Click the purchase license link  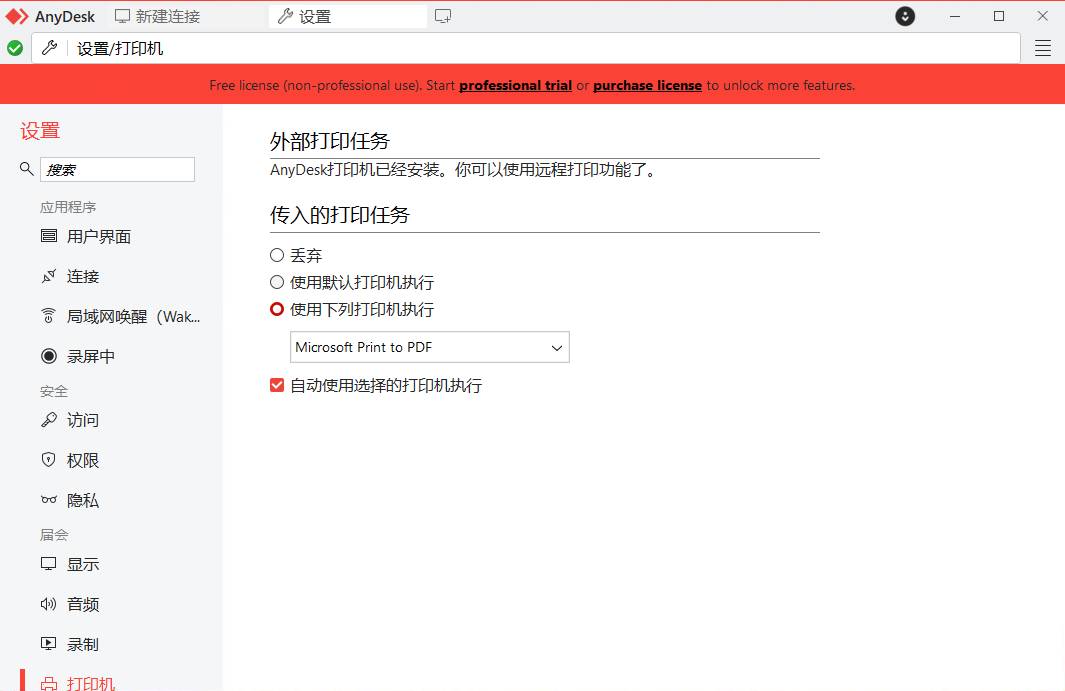tap(647, 86)
